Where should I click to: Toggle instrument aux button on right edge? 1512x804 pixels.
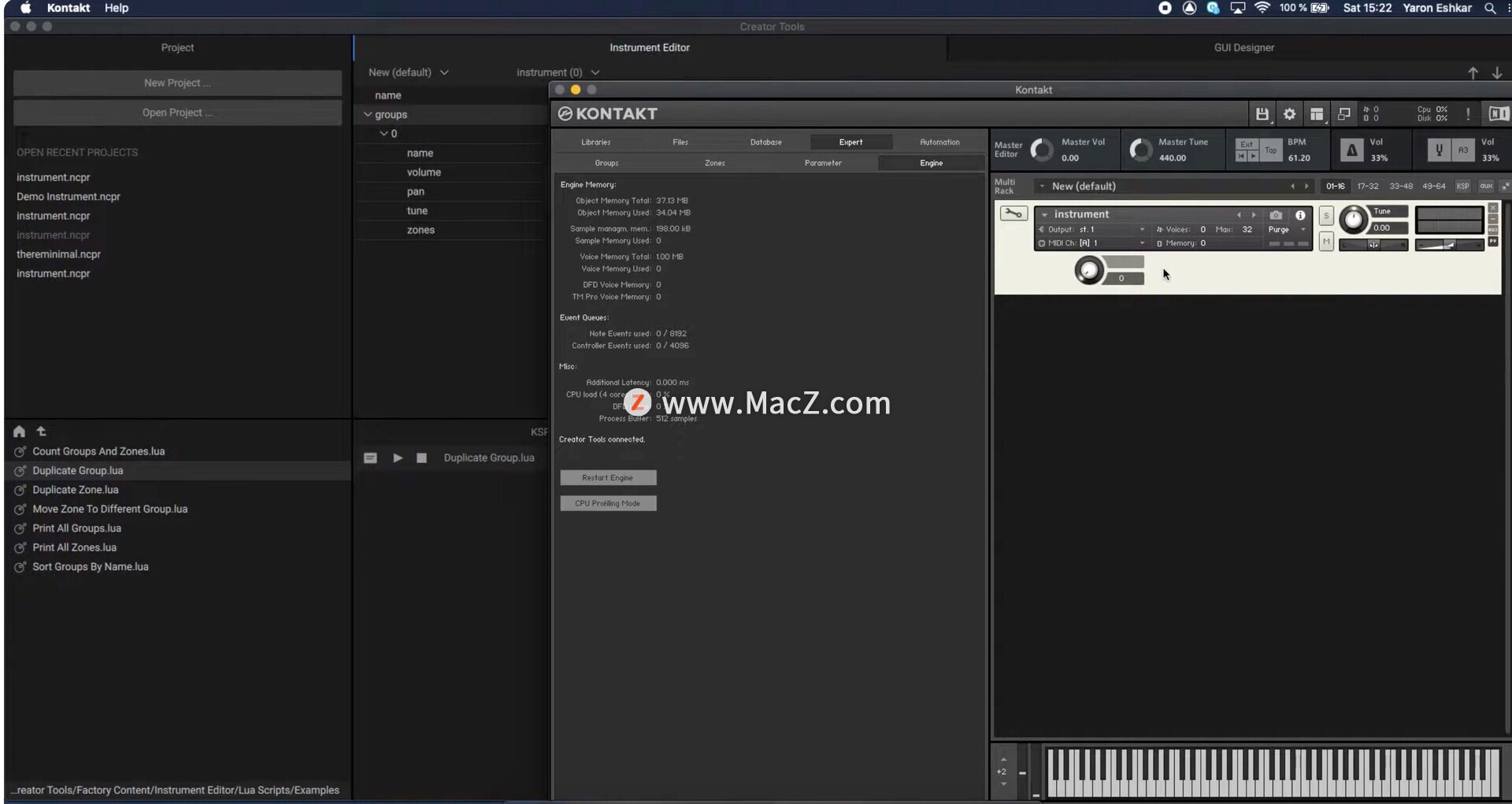click(1493, 229)
